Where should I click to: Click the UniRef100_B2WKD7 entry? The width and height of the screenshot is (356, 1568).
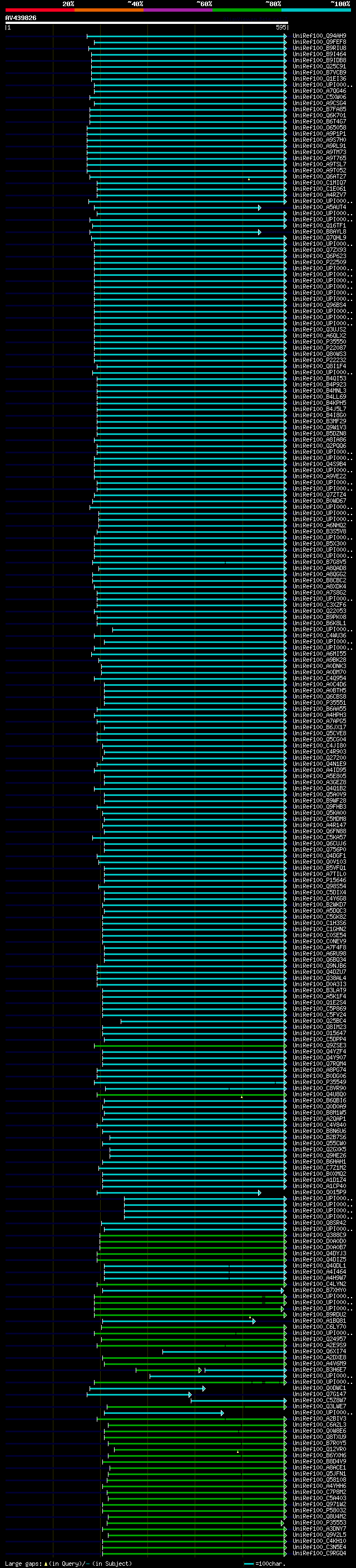319,904
